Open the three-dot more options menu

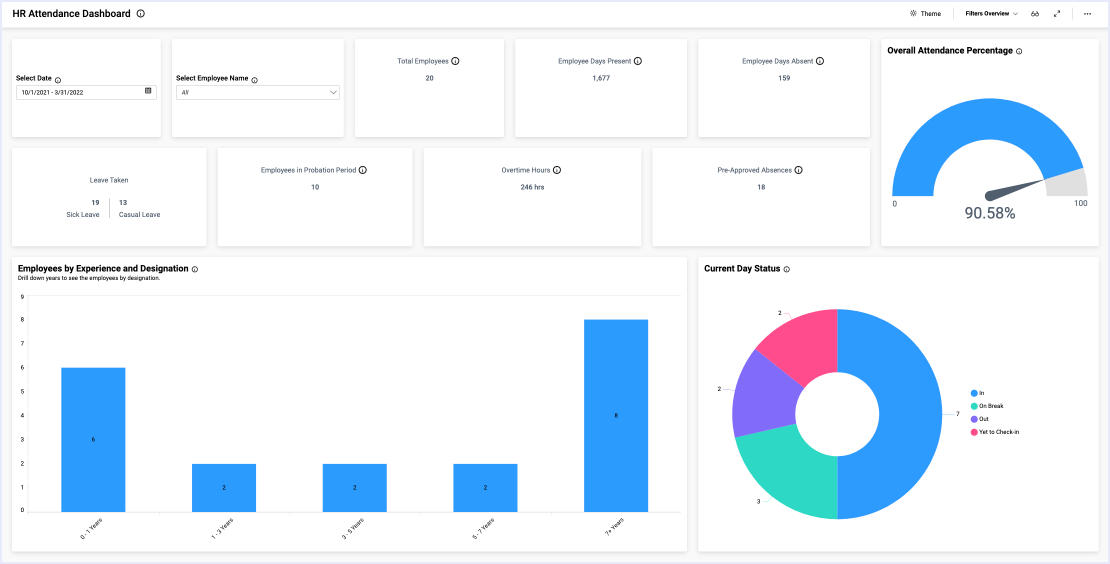tap(1087, 14)
